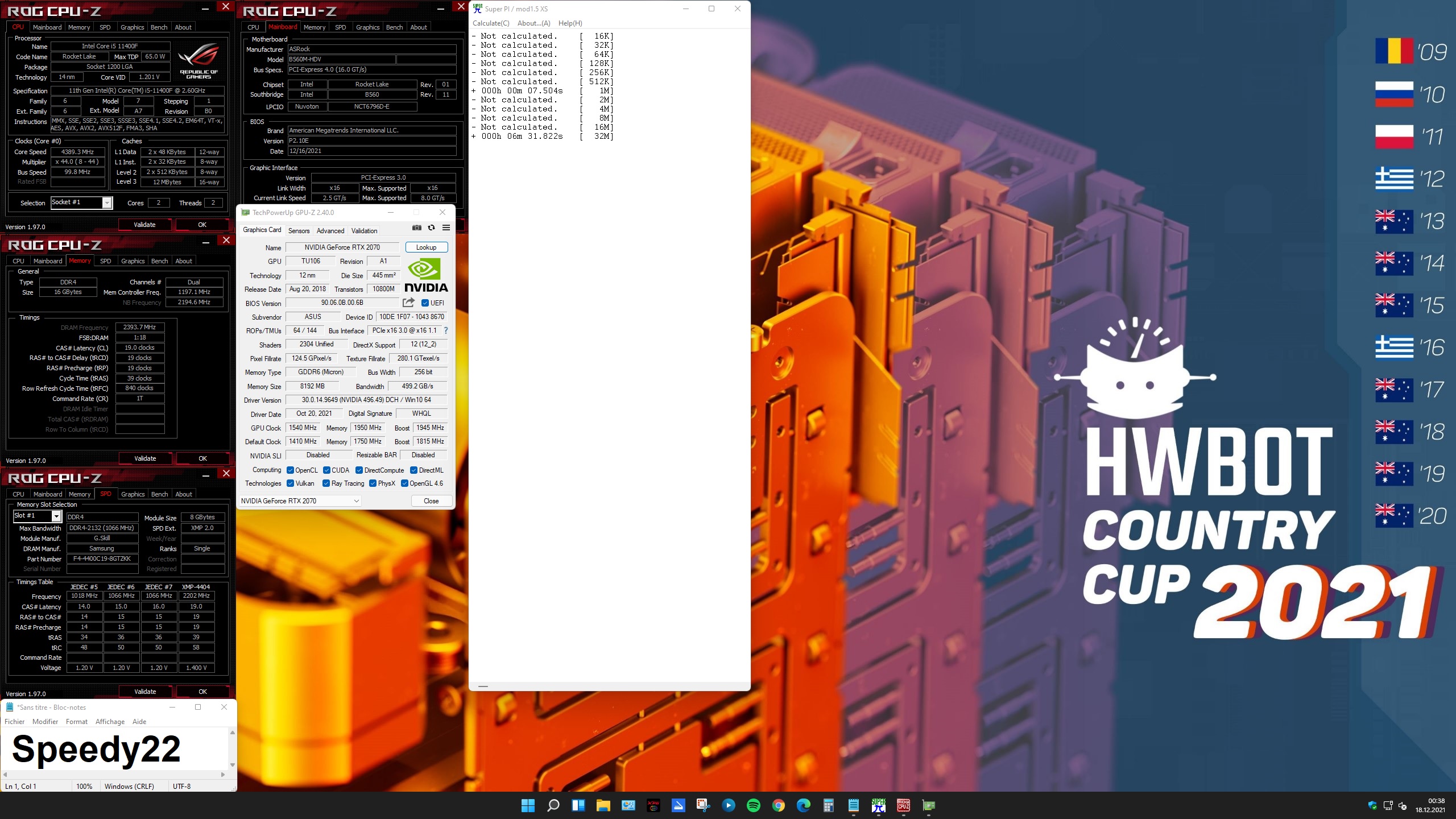Open Graphics tab in the Memory CPU-Z window
Screen dimensions: 1456x819
click(133, 261)
